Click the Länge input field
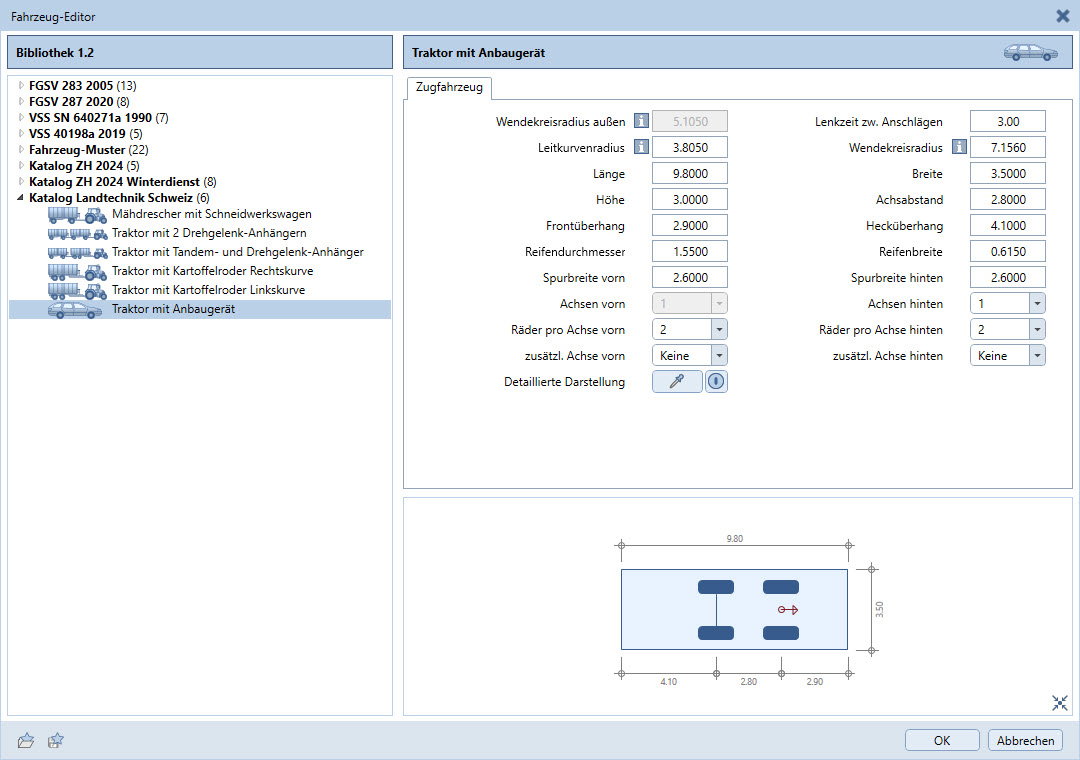 tap(689, 173)
